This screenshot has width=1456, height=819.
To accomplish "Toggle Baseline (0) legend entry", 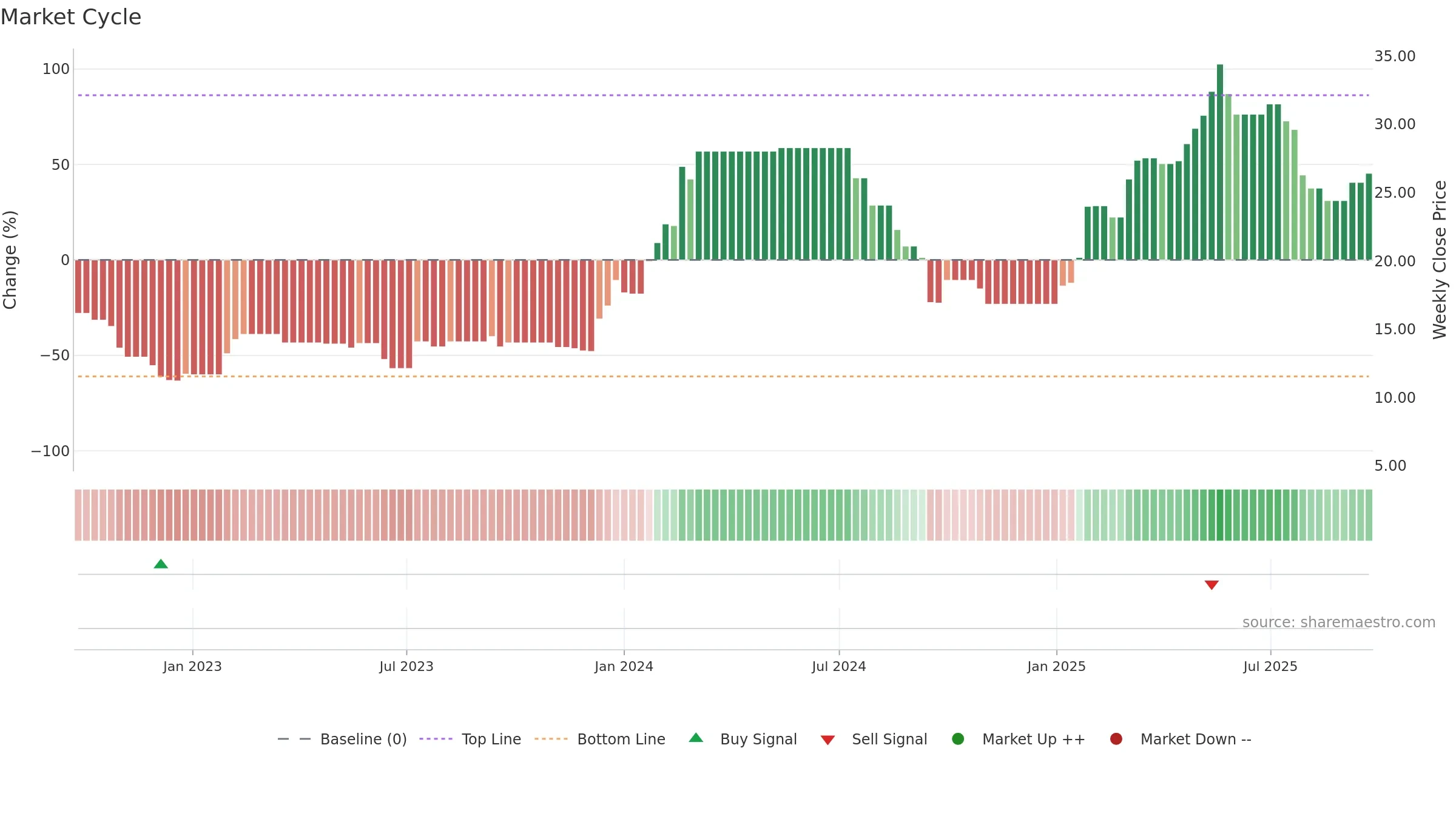I will [342, 739].
